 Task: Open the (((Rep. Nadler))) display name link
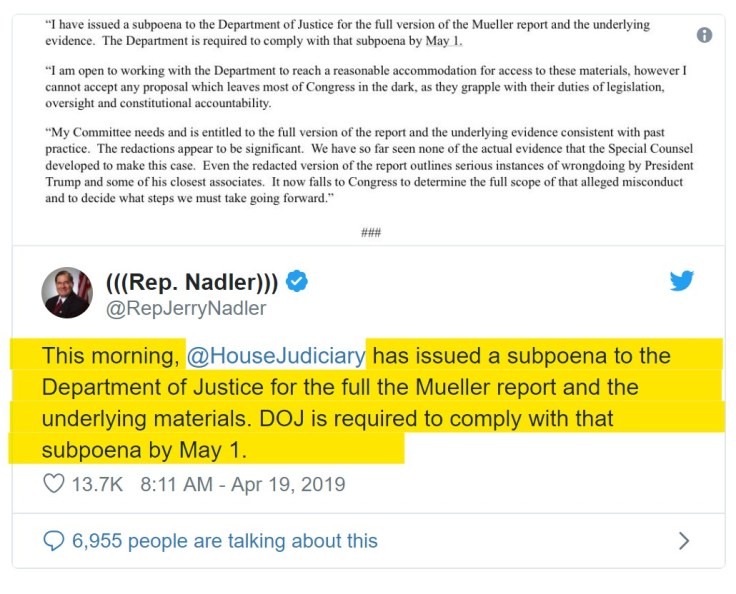(x=192, y=282)
